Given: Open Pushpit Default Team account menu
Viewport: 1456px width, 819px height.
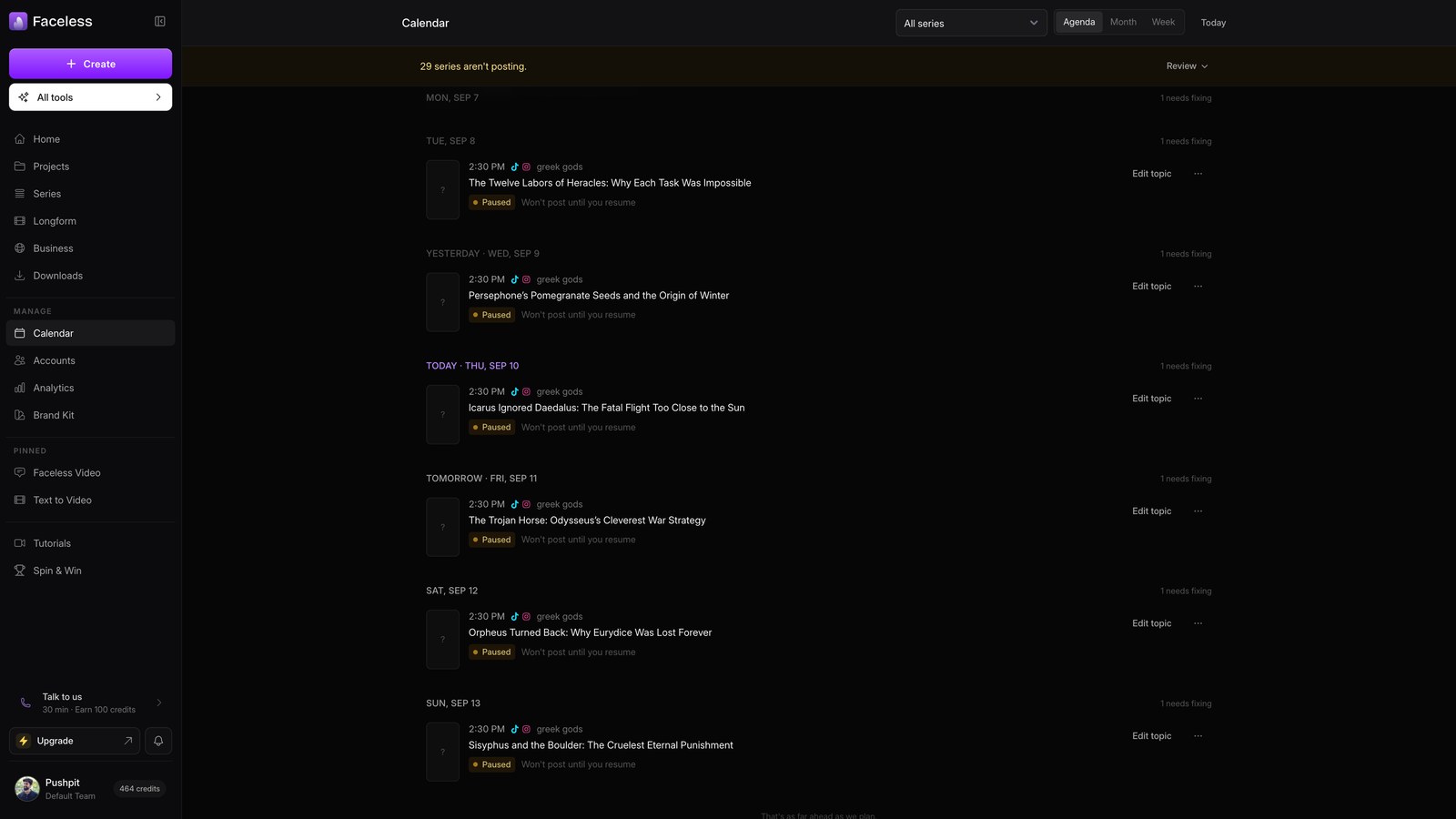Looking at the screenshot, I should click(x=90, y=789).
